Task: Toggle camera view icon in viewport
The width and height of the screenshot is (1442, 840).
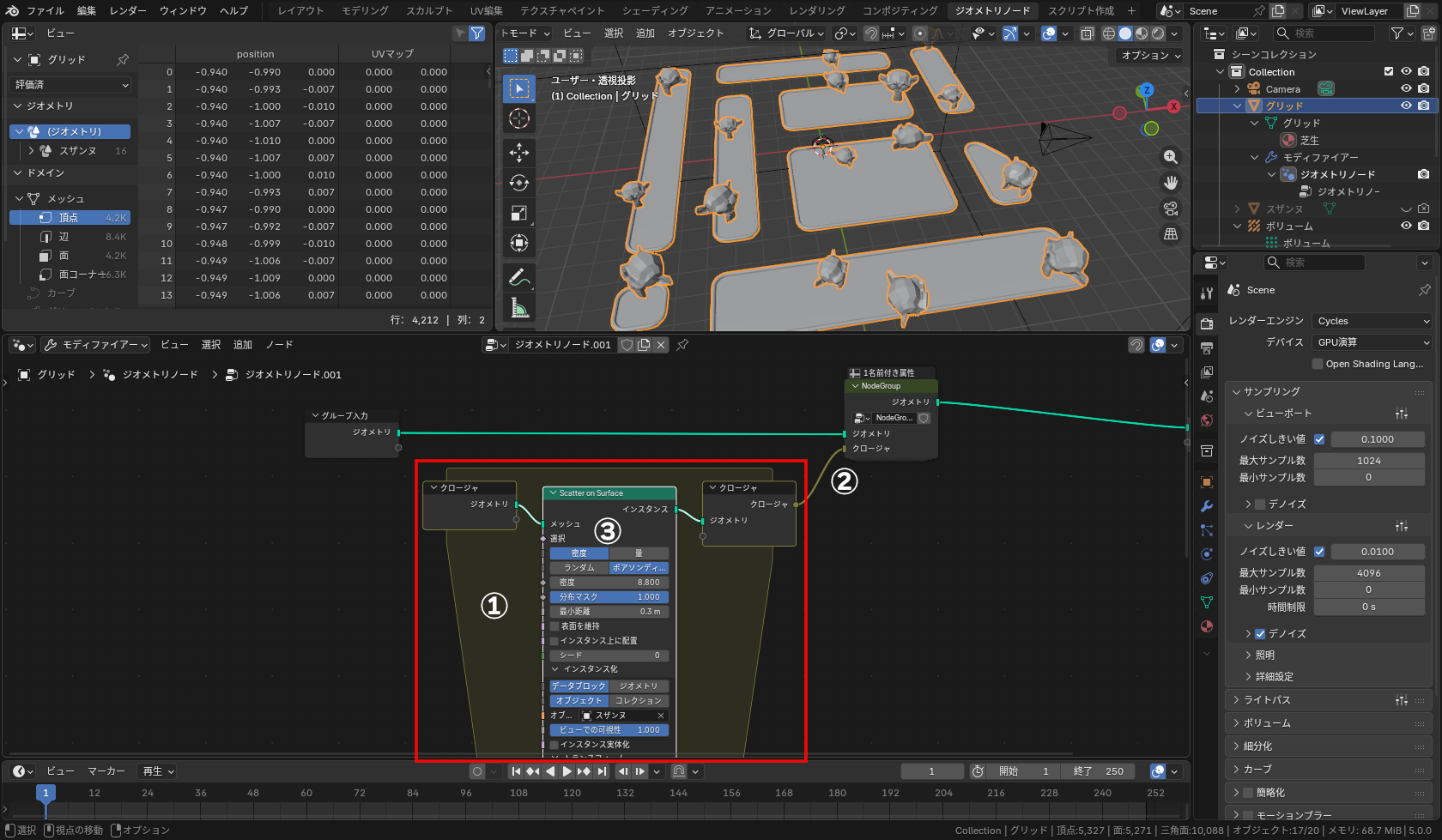Action: pos(1170,208)
